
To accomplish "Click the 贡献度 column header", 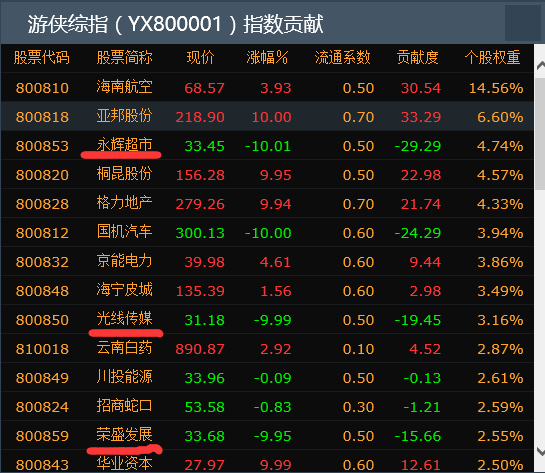I will click(x=417, y=58).
